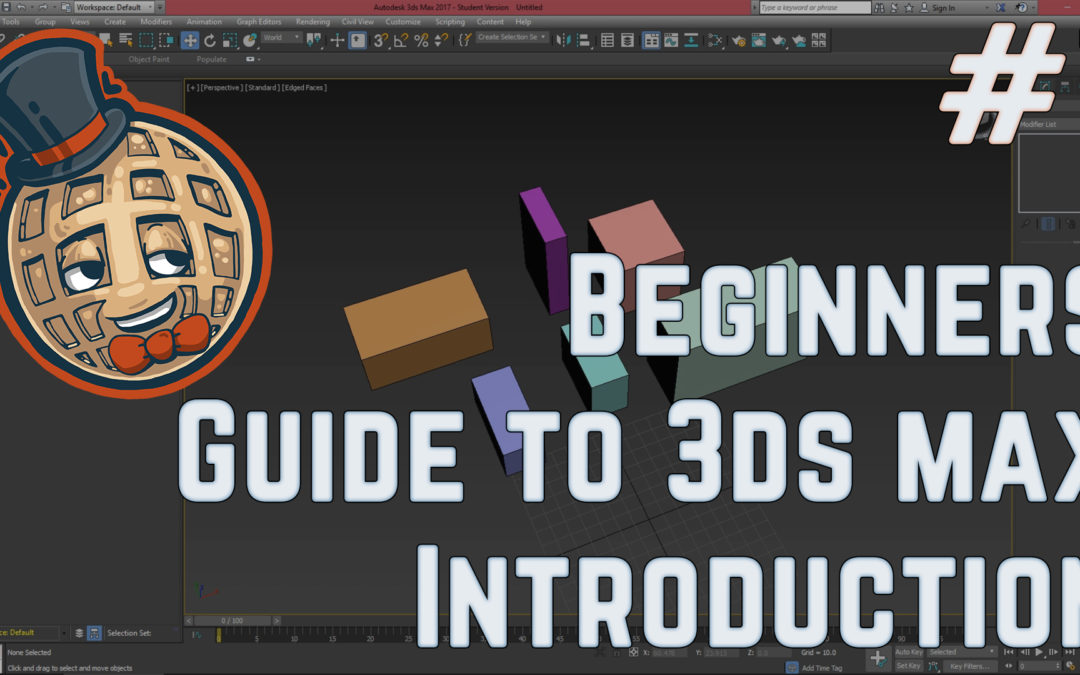This screenshot has height=675, width=1080.
Task: Click the Align tool icon
Action: pyautogui.click(x=584, y=40)
